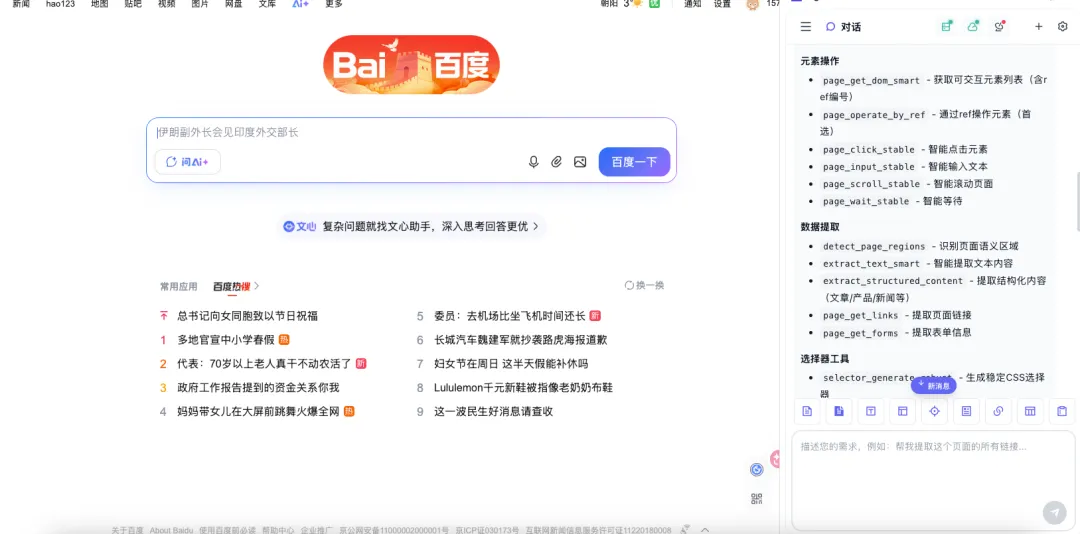Open hot search 这一波民生好消息请查收

(x=493, y=411)
